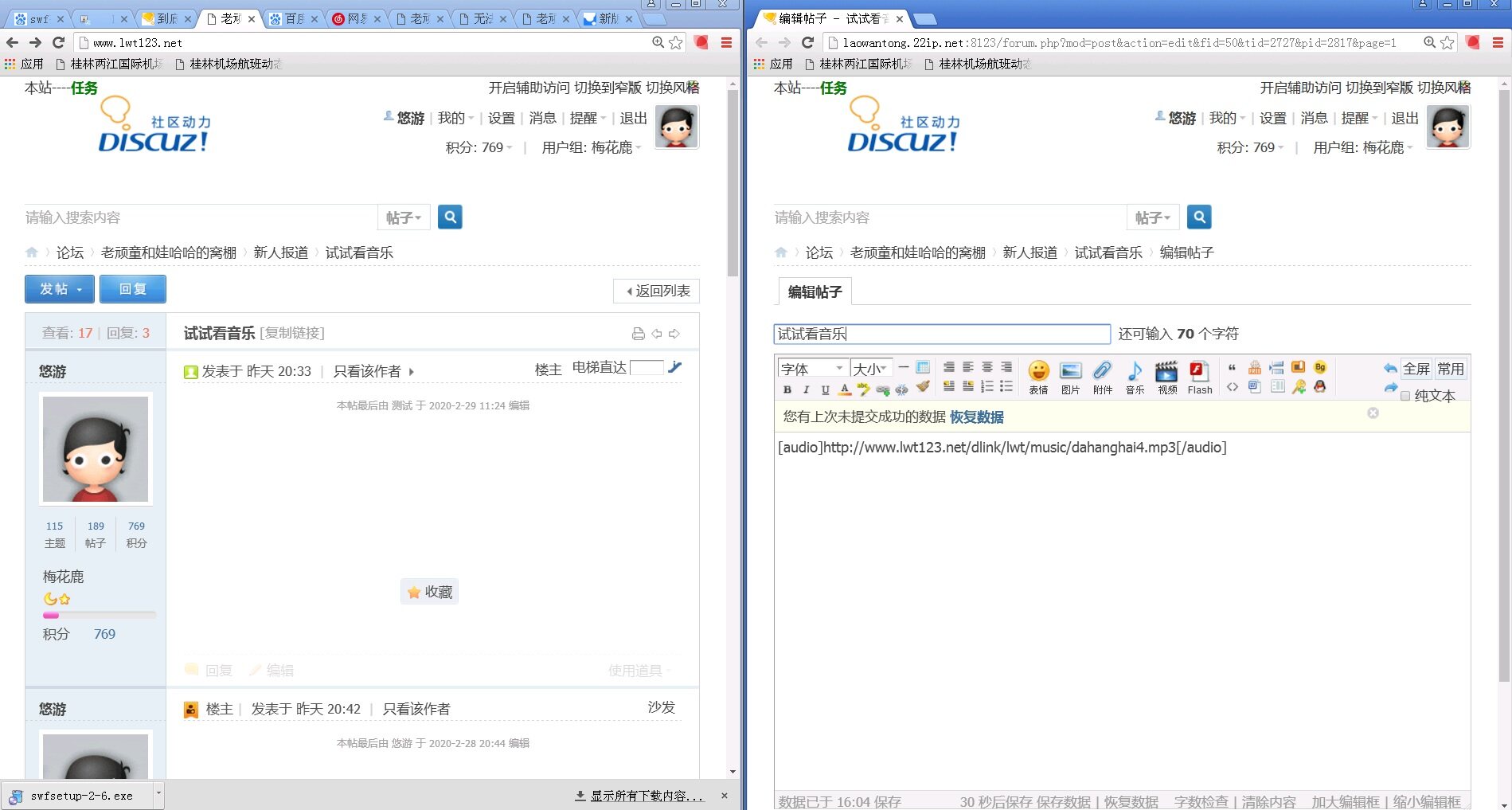
Task: Expand 提醒 menu in right window
Action: point(1359,118)
